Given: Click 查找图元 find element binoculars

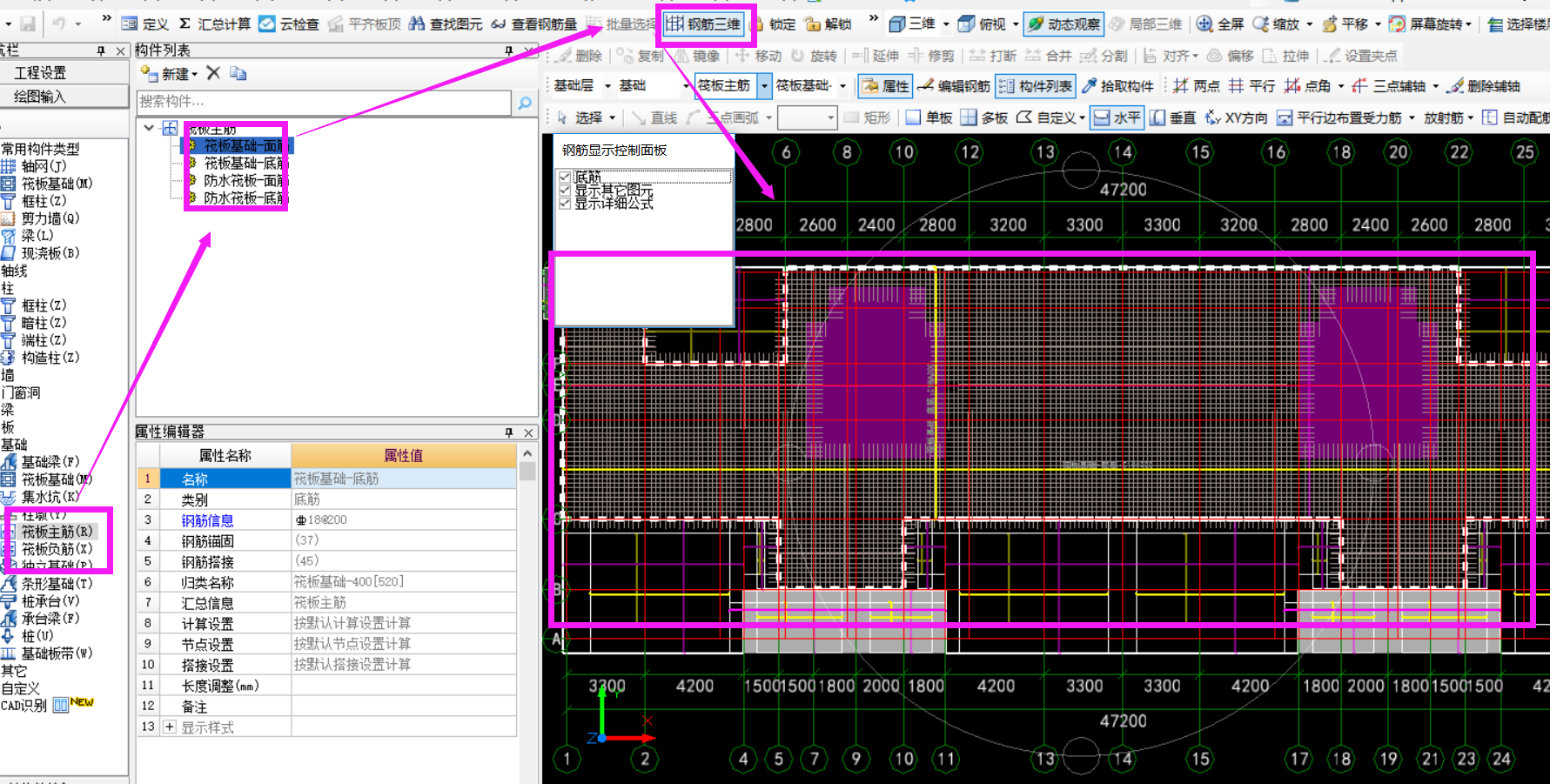Looking at the screenshot, I should (x=446, y=24).
